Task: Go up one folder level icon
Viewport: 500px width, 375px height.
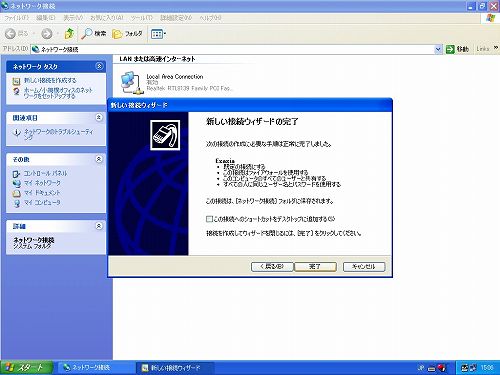Action: coord(69,33)
